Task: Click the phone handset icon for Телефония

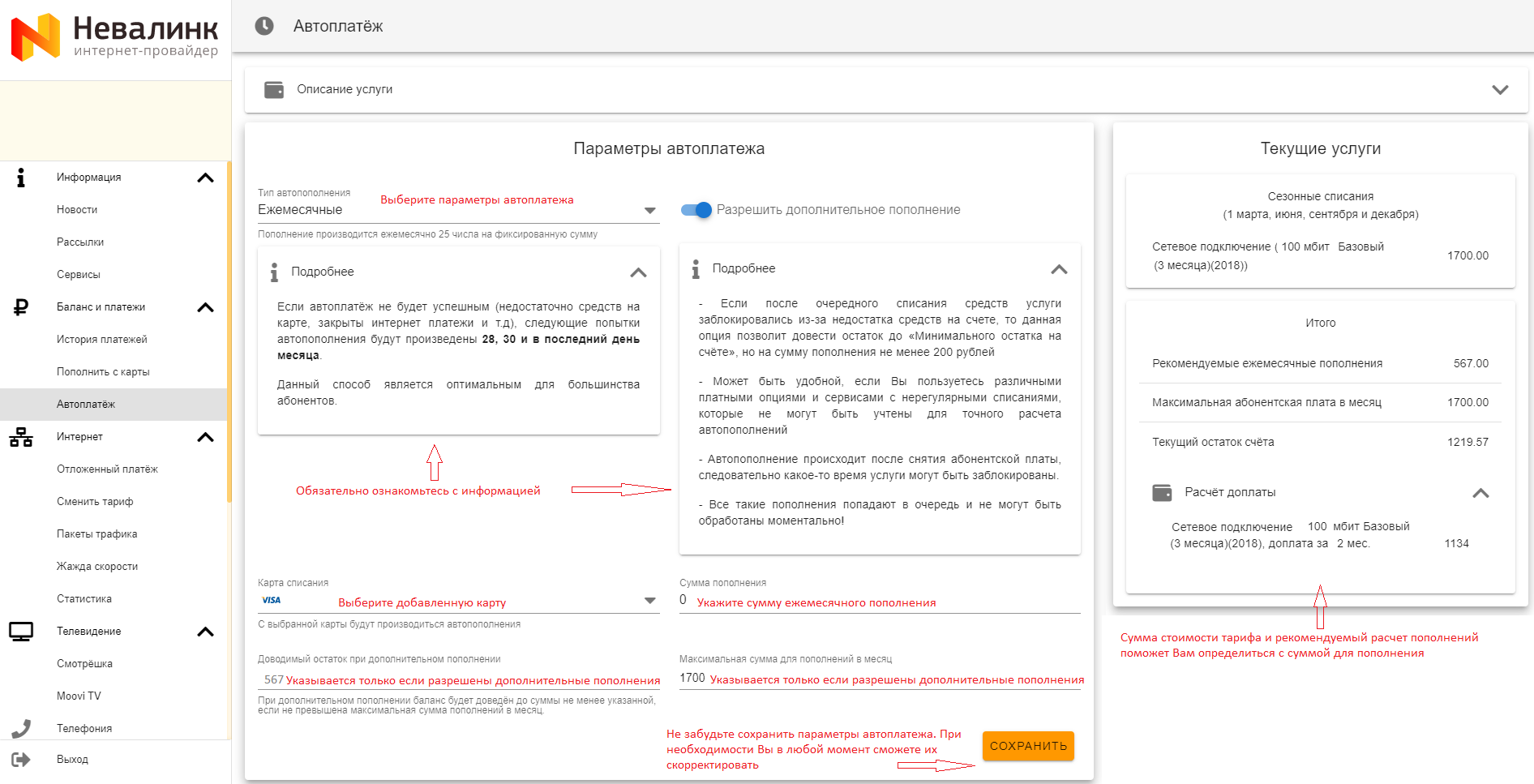Action: (x=21, y=728)
